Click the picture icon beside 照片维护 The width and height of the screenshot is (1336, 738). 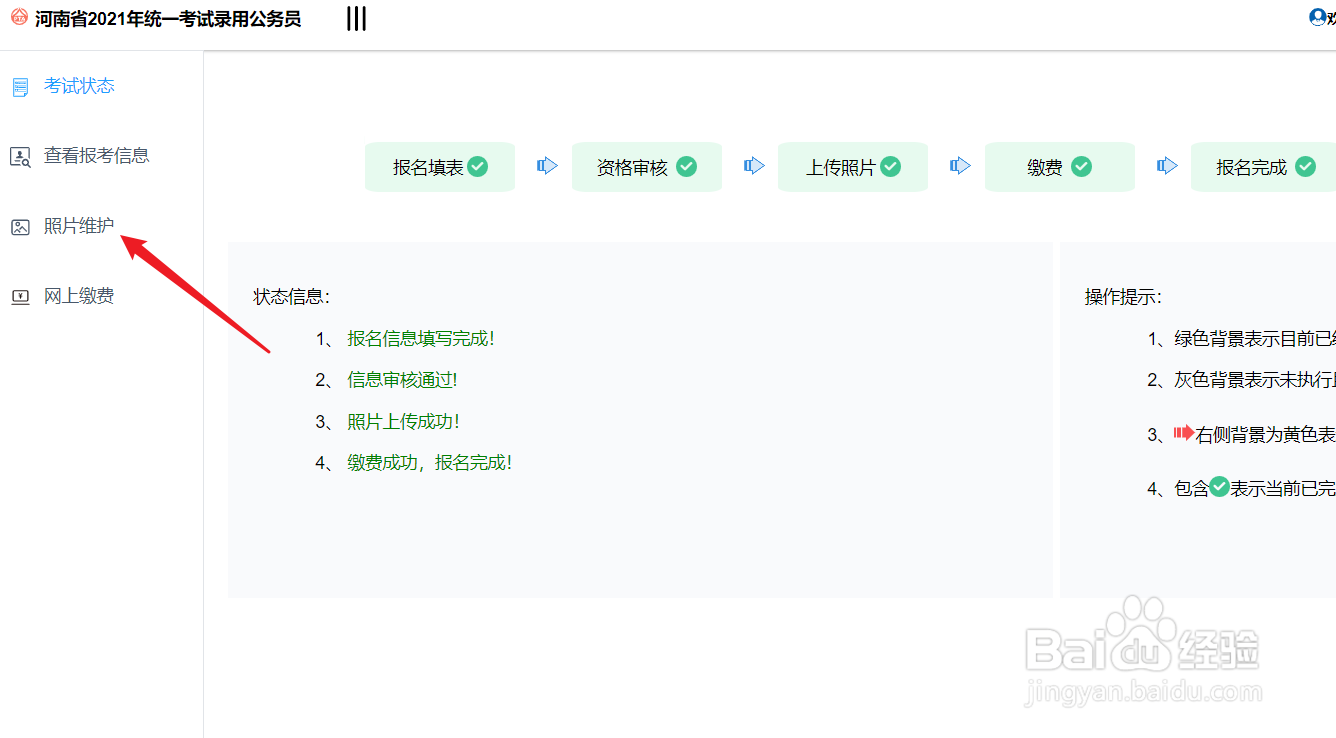coord(19,226)
